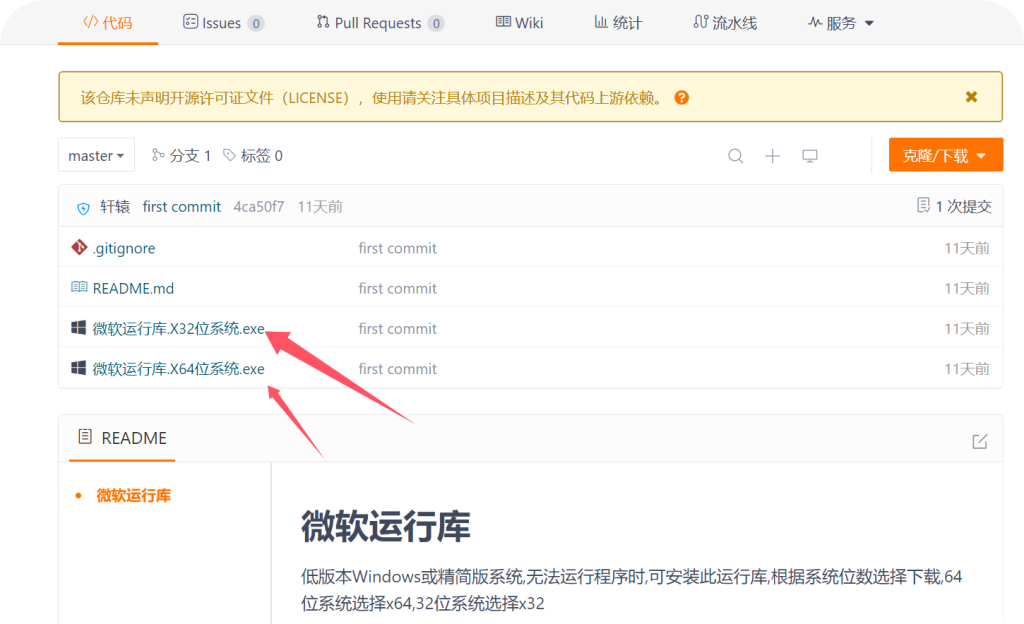Open the Web IDE monitor icon
Image resolution: width=1024 pixels, height=624 pixels.
(x=810, y=156)
